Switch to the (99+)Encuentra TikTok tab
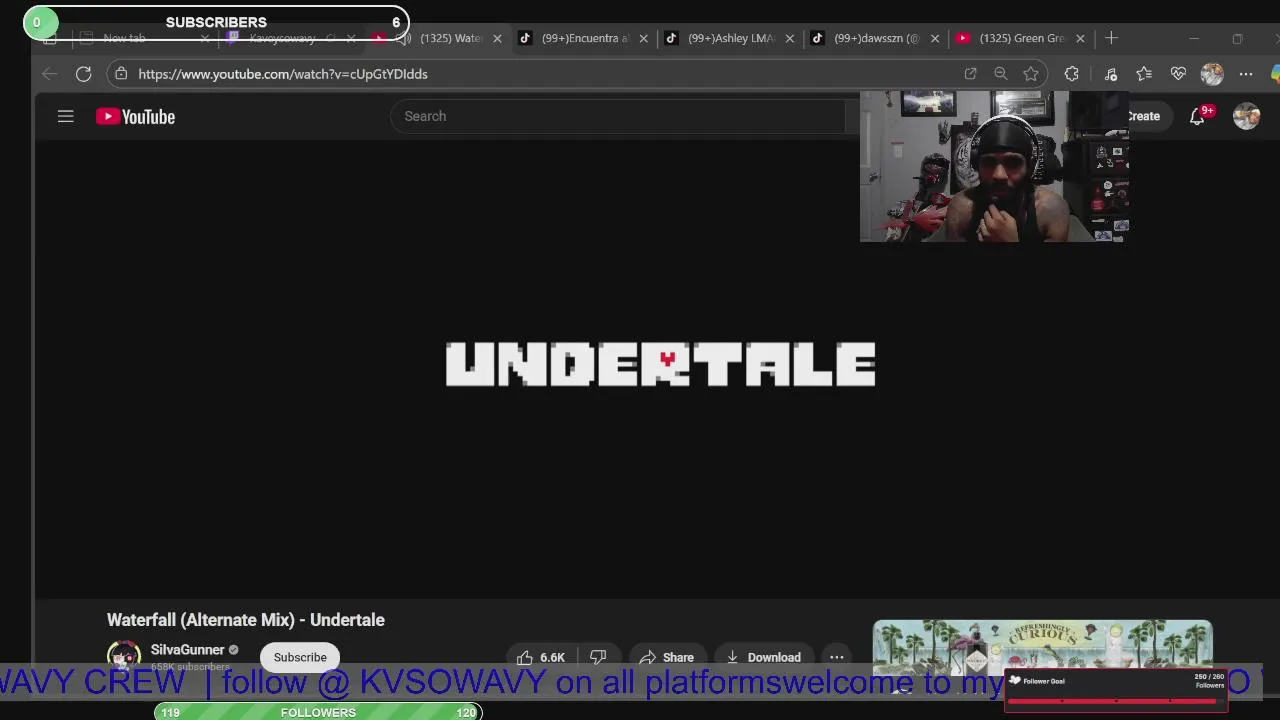1280x720 pixels. pyautogui.click(x=585, y=38)
